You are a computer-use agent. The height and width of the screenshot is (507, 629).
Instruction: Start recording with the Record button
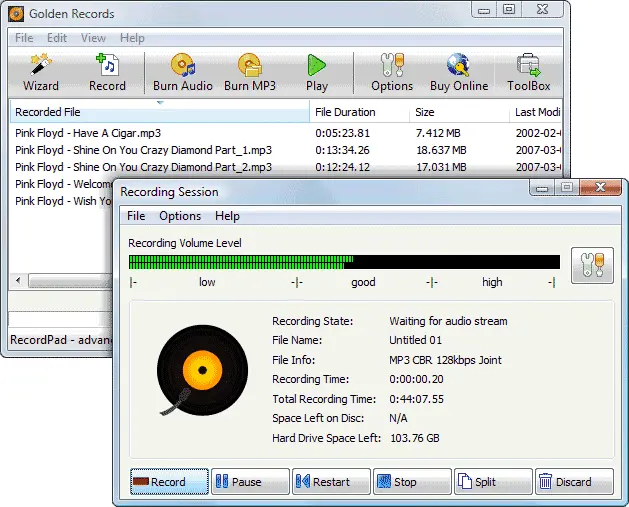(170, 482)
